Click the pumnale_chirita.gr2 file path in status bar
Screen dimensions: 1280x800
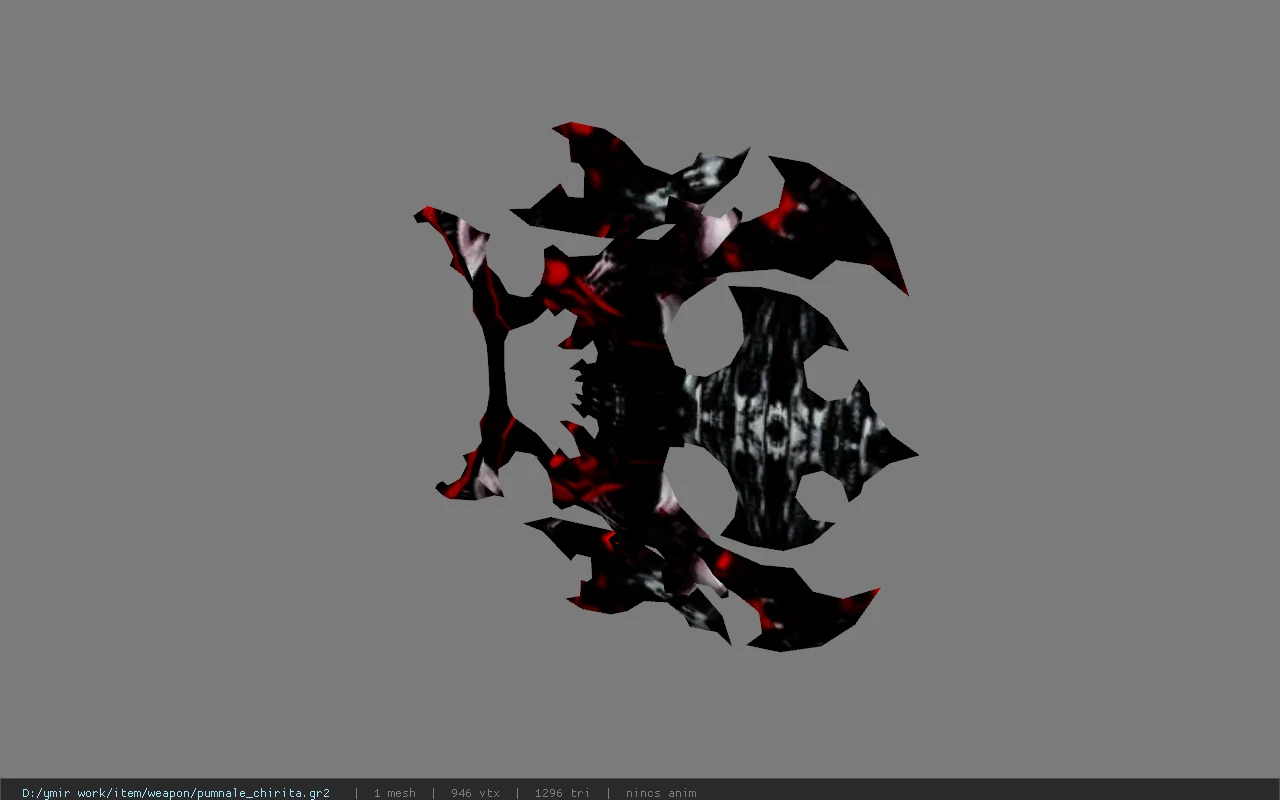pos(176,793)
